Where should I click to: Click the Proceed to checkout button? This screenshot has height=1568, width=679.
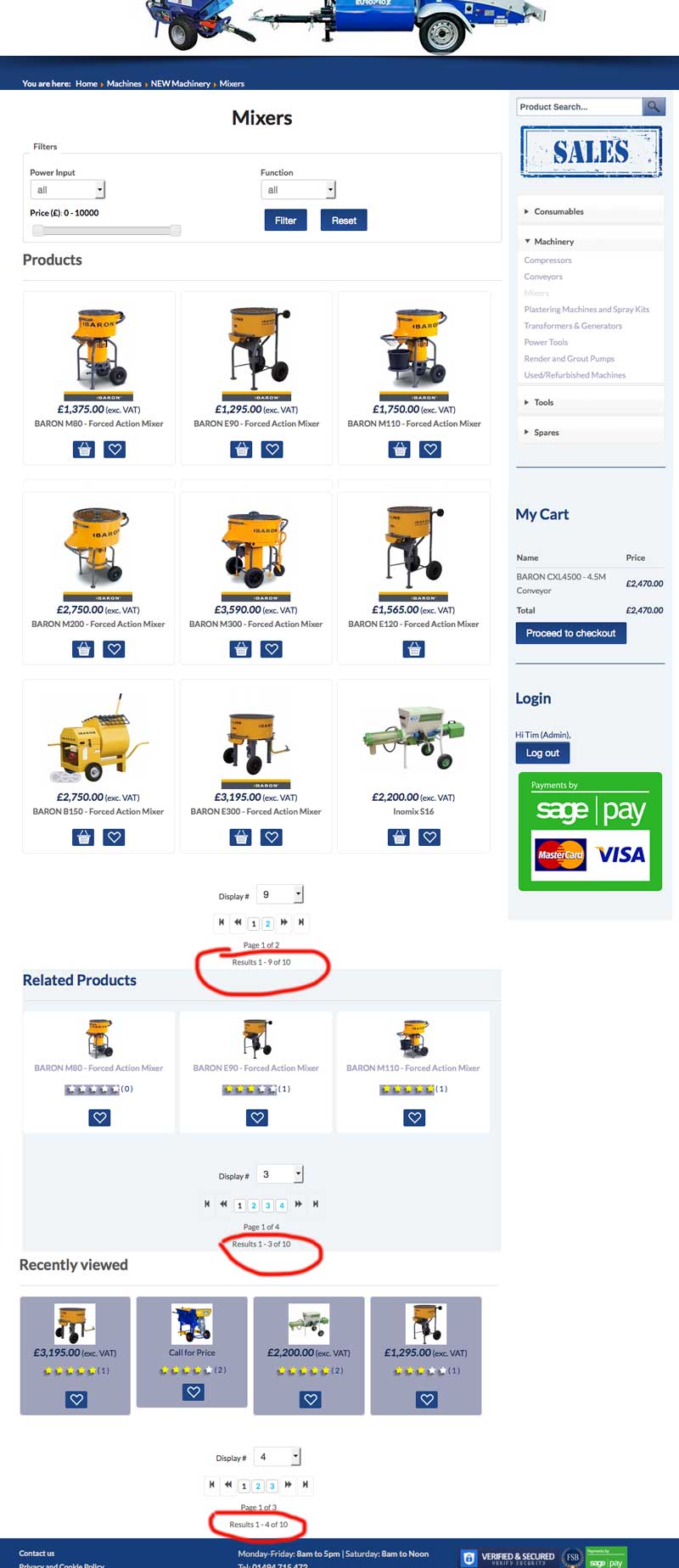tap(571, 633)
